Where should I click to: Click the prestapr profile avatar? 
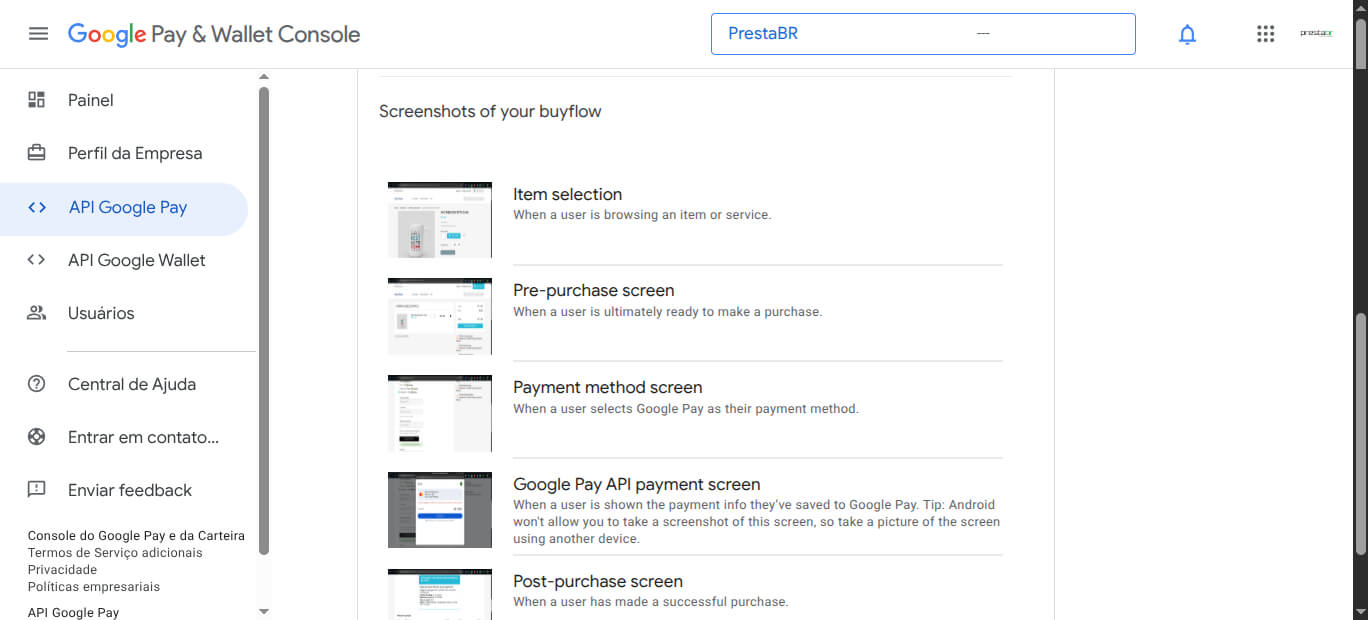point(1315,33)
